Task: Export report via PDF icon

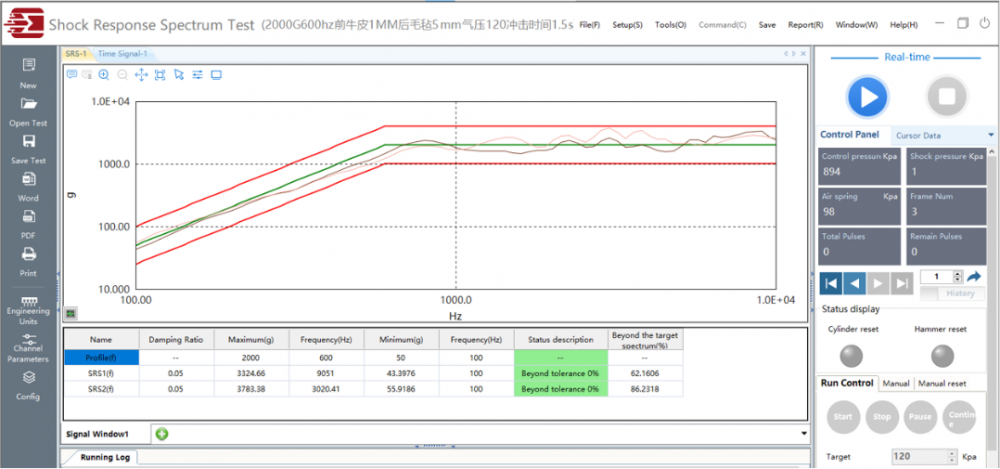Action: click(28, 222)
